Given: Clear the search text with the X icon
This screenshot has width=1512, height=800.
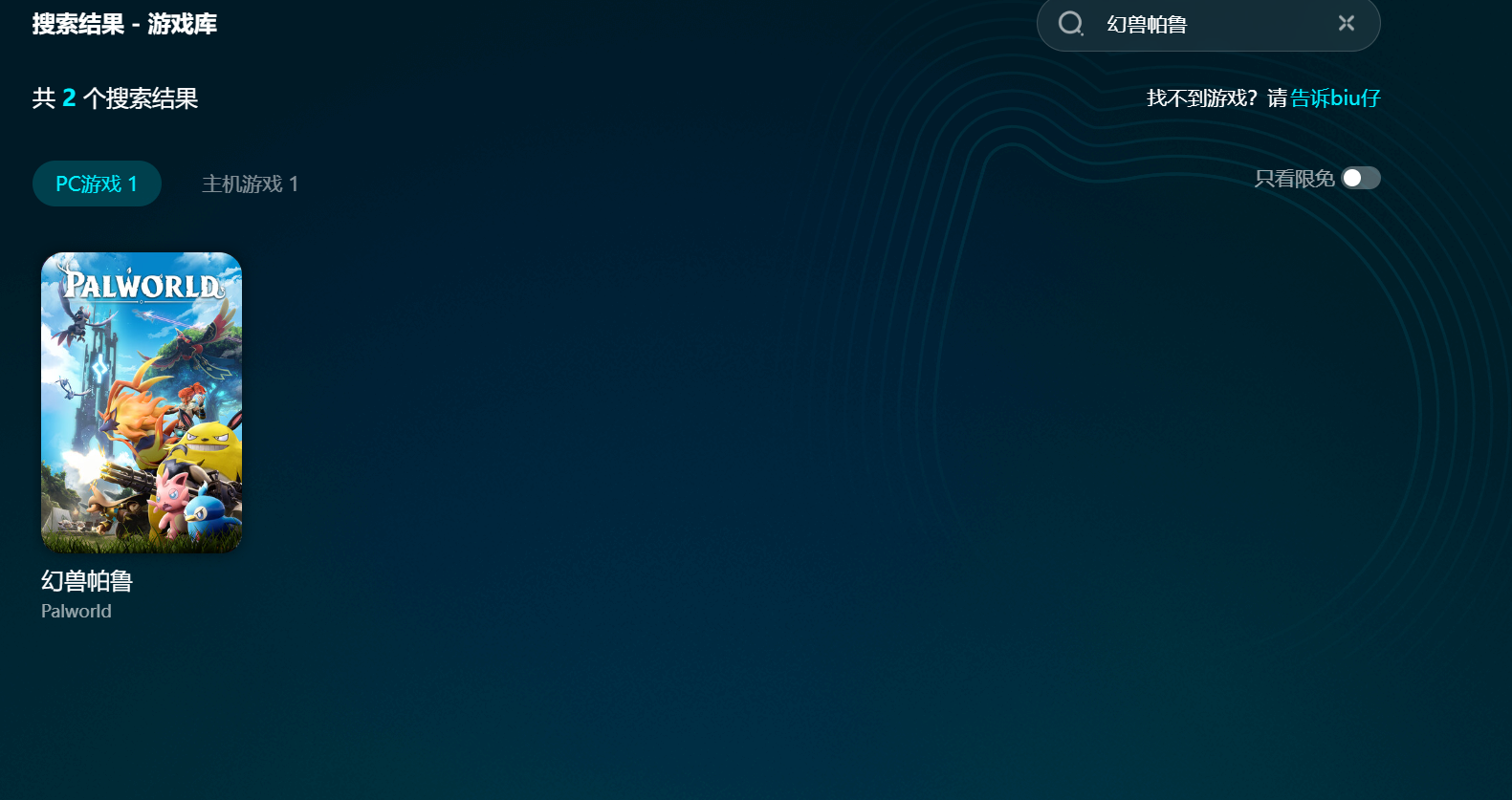Looking at the screenshot, I should 1347,23.
